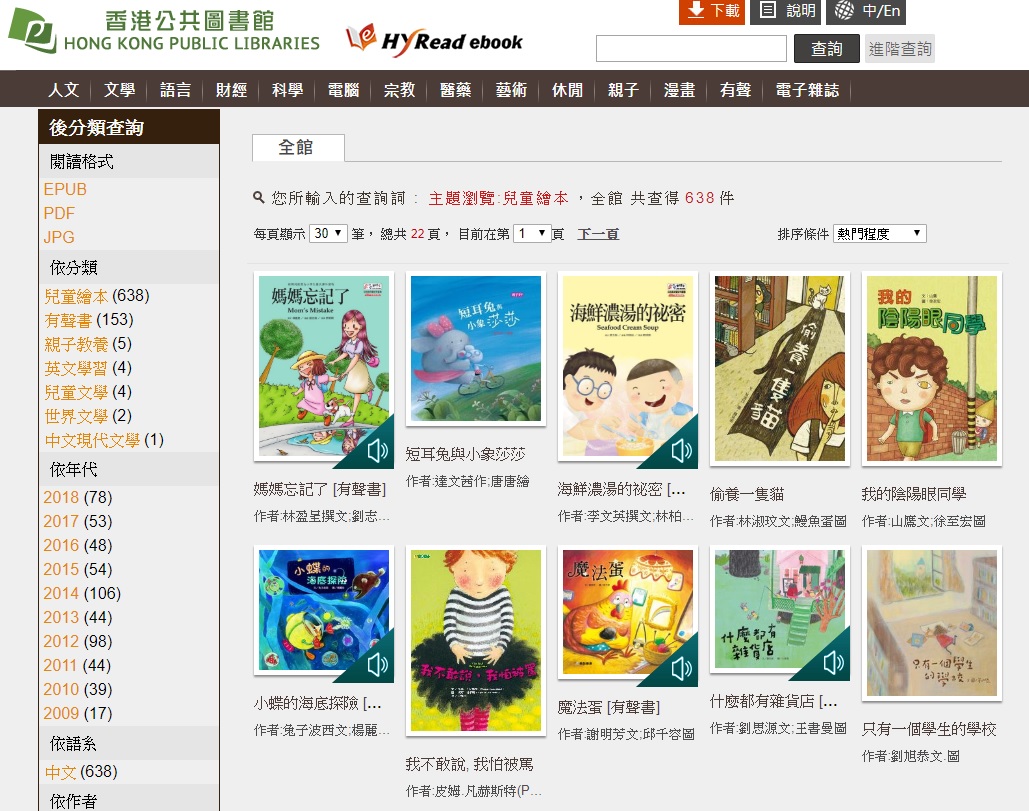Select the 全館 tab
This screenshot has height=811, width=1029.
tap(298, 148)
